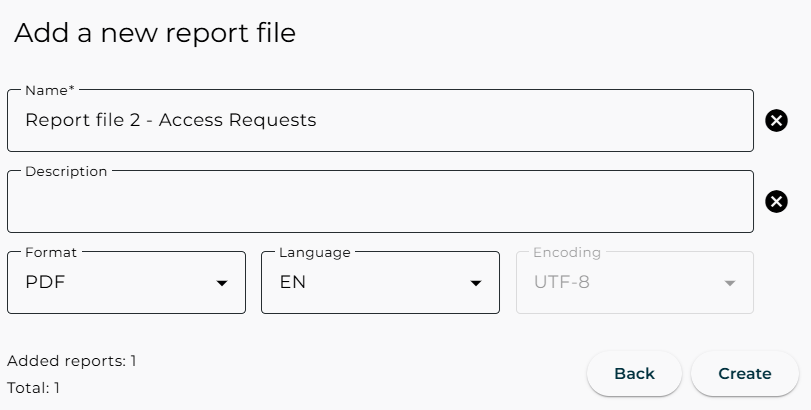Click the 'Format' field label
Viewport: 811px width, 410px height.
51,253
